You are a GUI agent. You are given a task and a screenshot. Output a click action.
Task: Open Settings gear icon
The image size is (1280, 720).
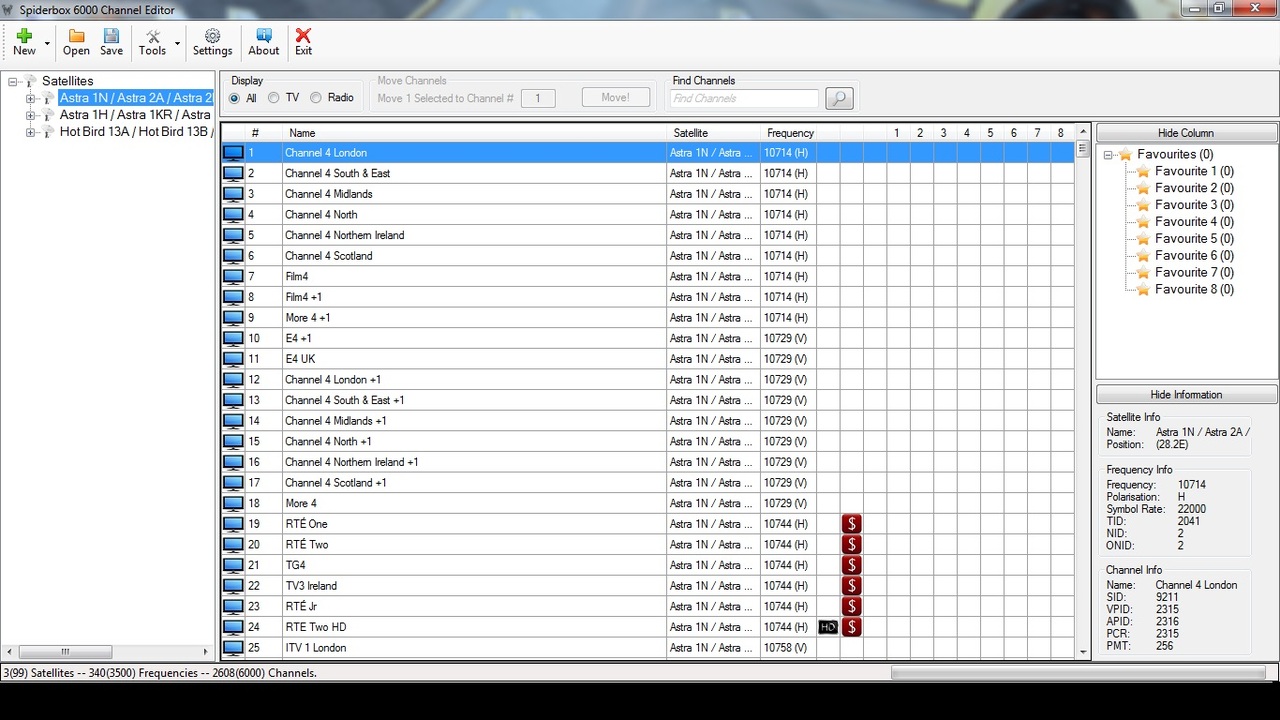click(212, 37)
